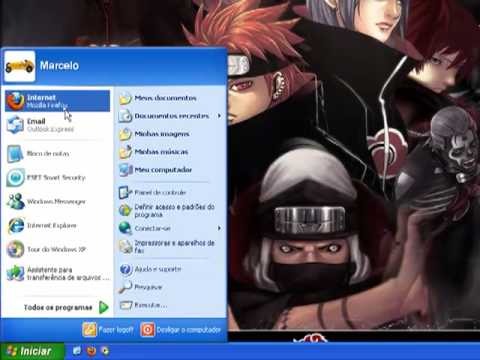Click Fazer logoff label
The height and width of the screenshot is (360, 480).
coord(116,330)
